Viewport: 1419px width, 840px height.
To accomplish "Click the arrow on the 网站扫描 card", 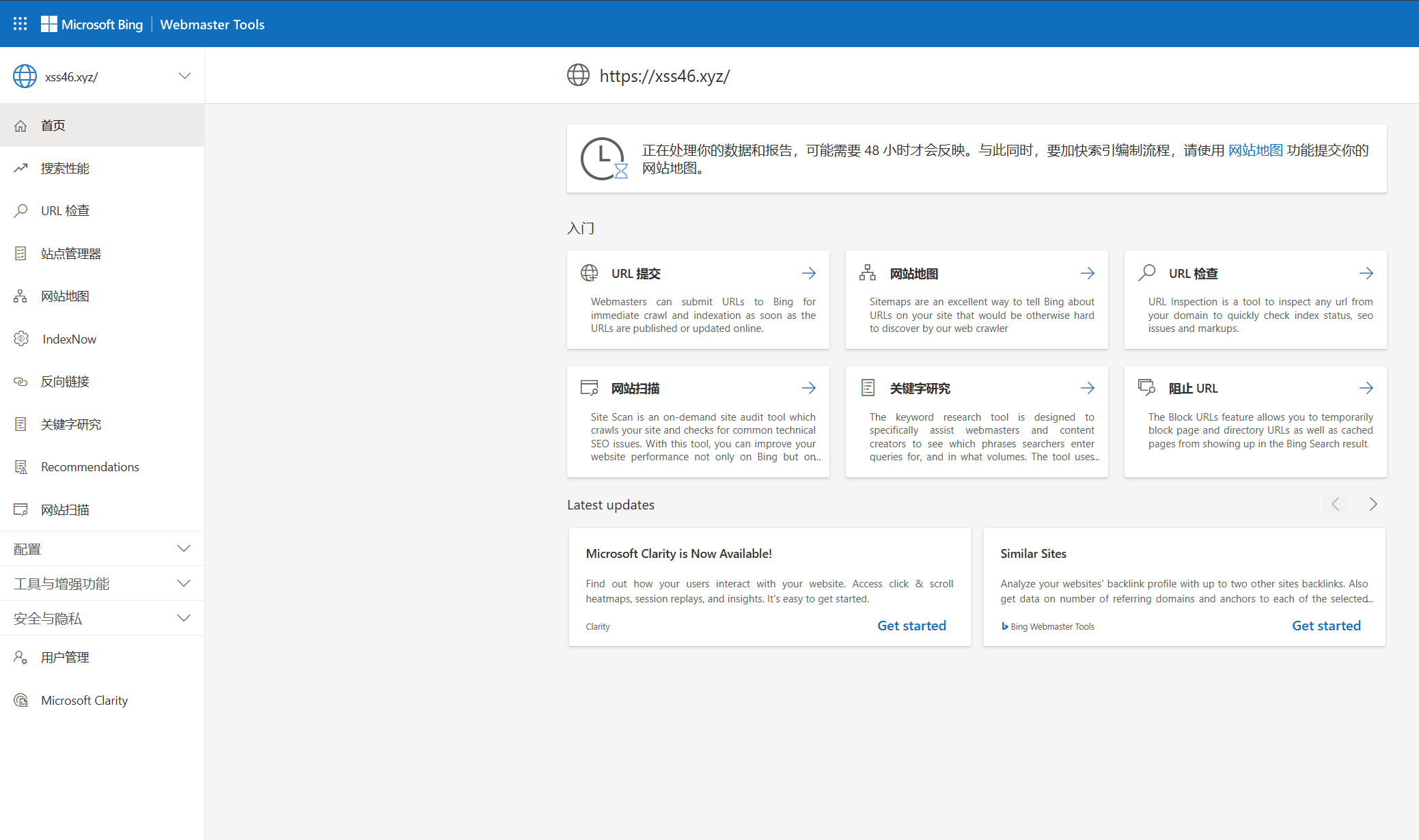I will coord(809,388).
